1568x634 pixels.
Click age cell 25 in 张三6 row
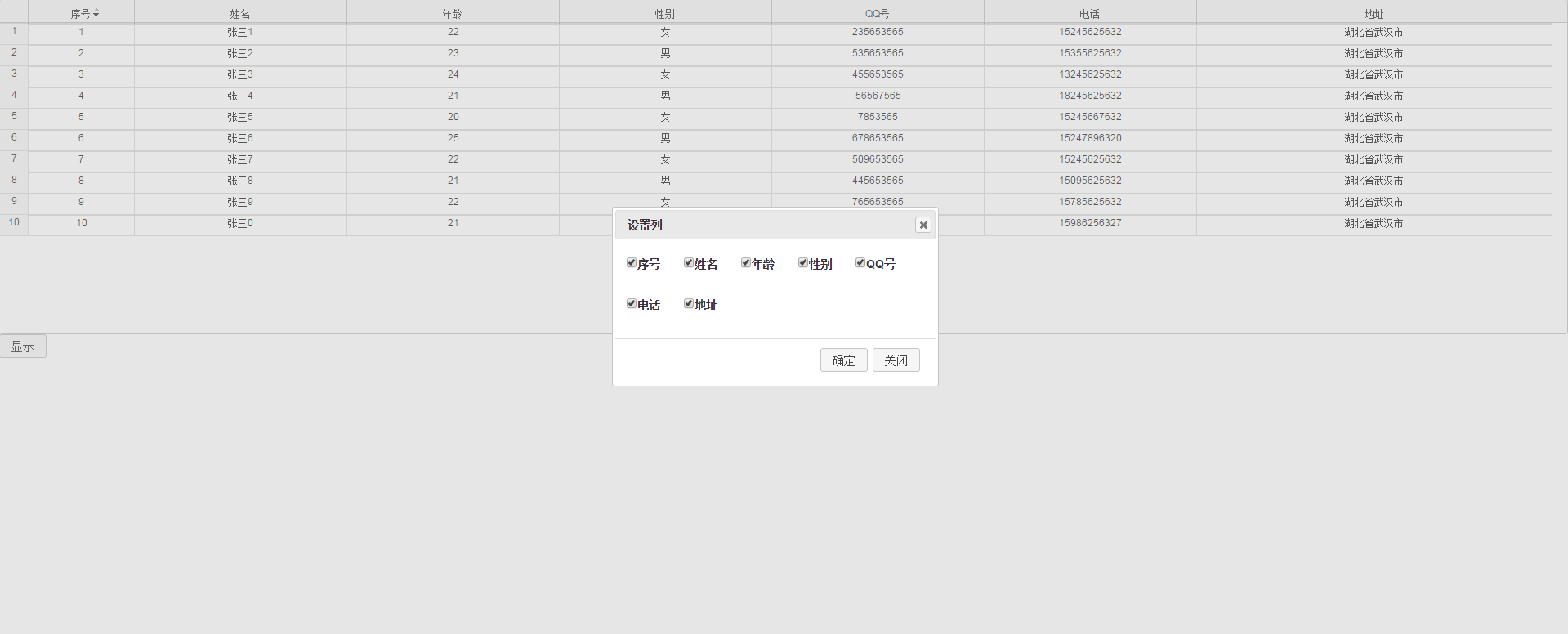coord(453,138)
